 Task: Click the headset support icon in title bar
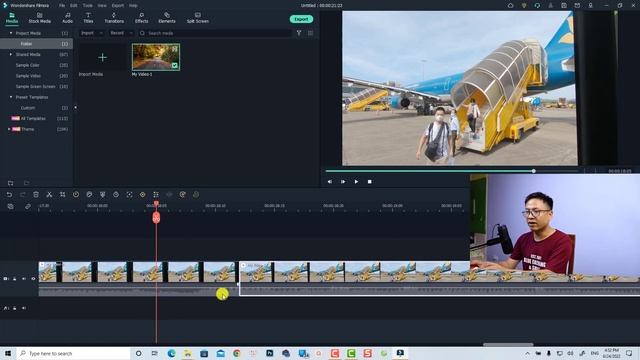coord(537,5)
